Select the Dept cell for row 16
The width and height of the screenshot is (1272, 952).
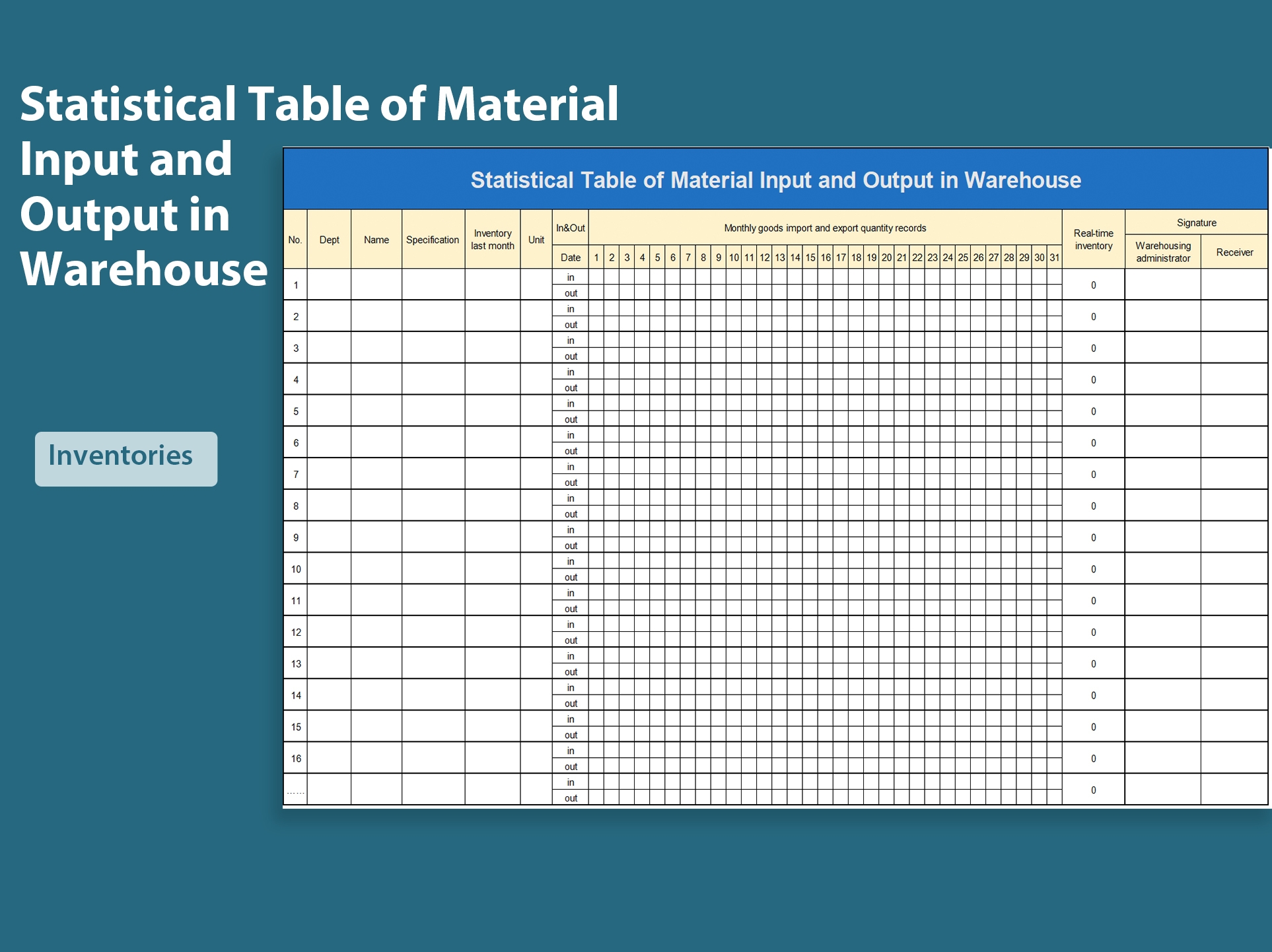[x=329, y=758]
